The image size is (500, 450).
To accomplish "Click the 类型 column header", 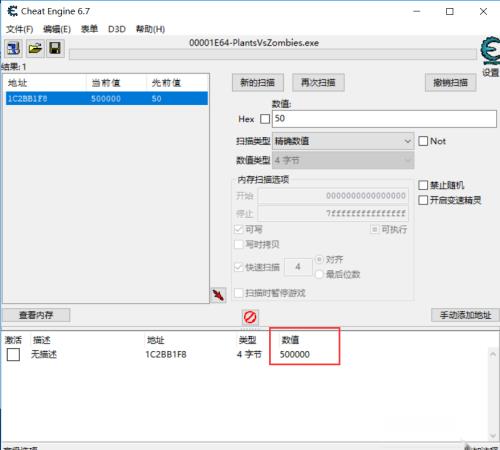I will (x=248, y=340).
